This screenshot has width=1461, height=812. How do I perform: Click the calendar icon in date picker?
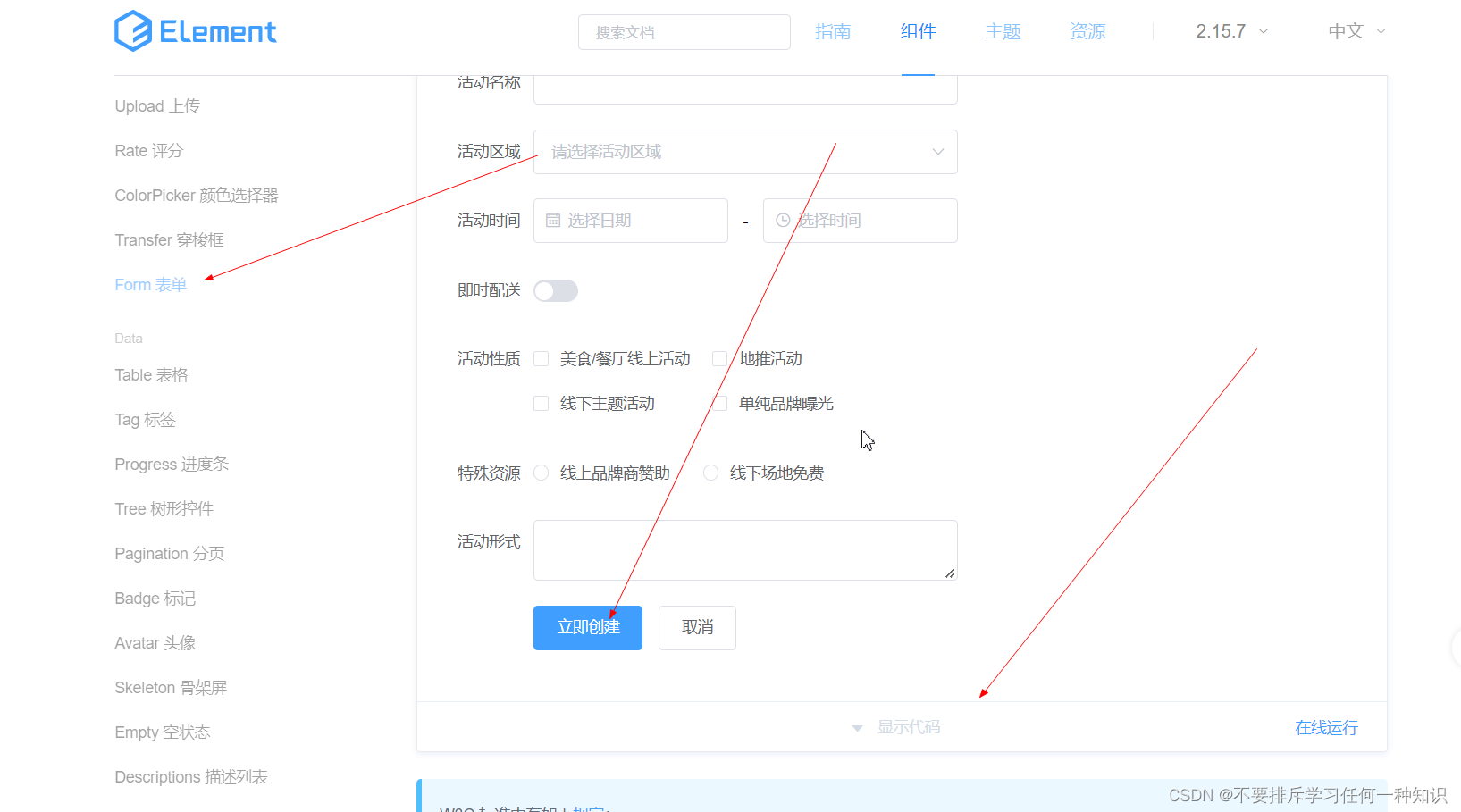(553, 221)
